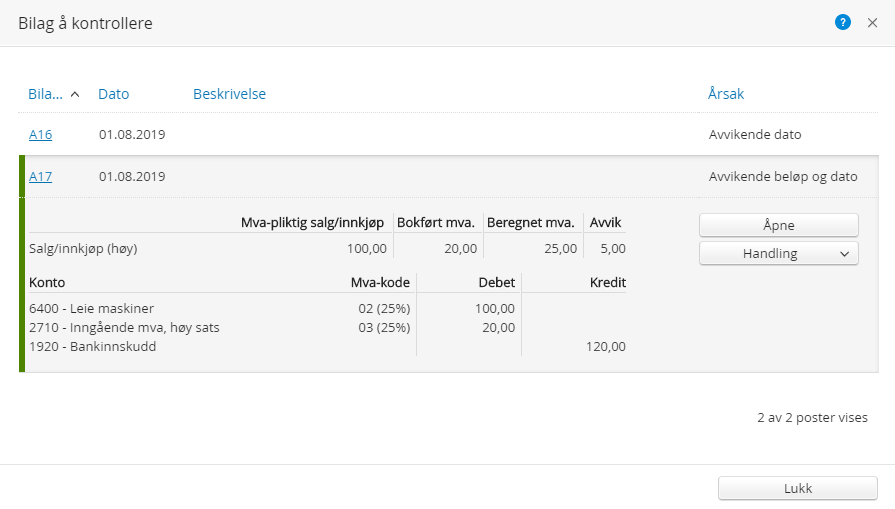This screenshot has width=895, height=509.
Task: Sort by the Bilag column header
Action: point(45,94)
